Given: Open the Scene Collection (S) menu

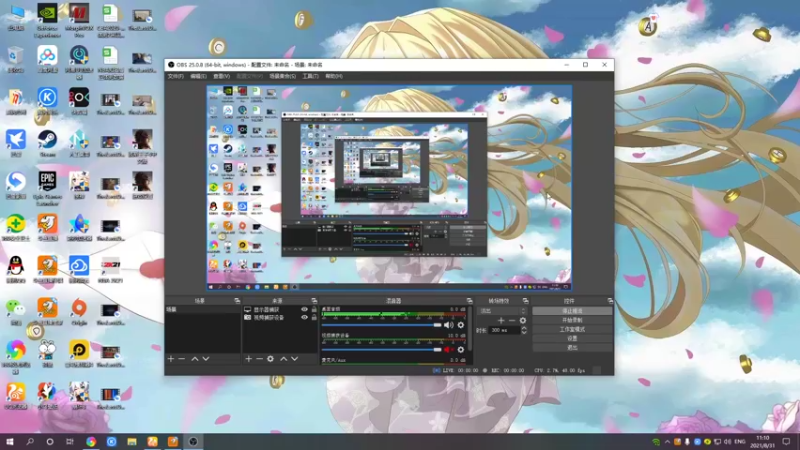Looking at the screenshot, I should coord(283,76).
